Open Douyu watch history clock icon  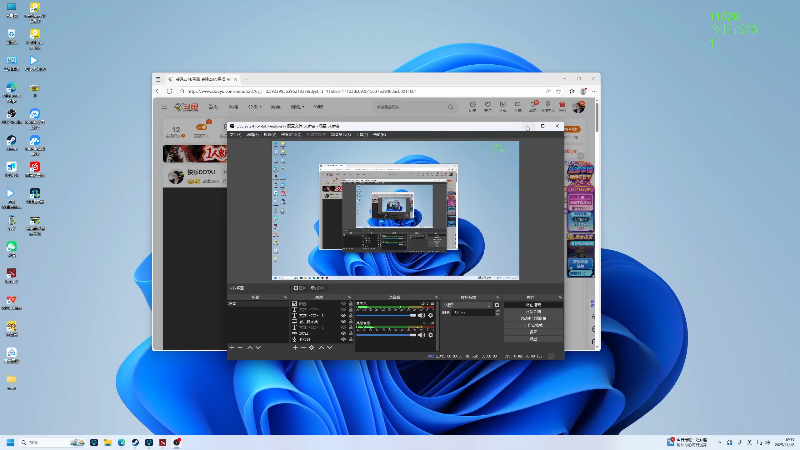472,106
